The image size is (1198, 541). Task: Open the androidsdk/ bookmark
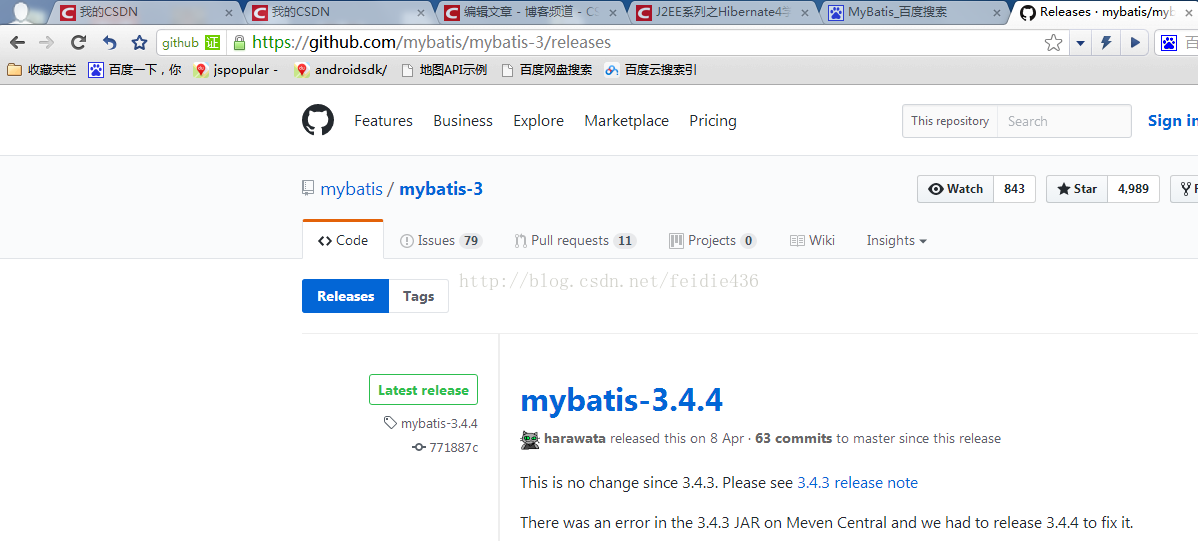click(341, 70)
